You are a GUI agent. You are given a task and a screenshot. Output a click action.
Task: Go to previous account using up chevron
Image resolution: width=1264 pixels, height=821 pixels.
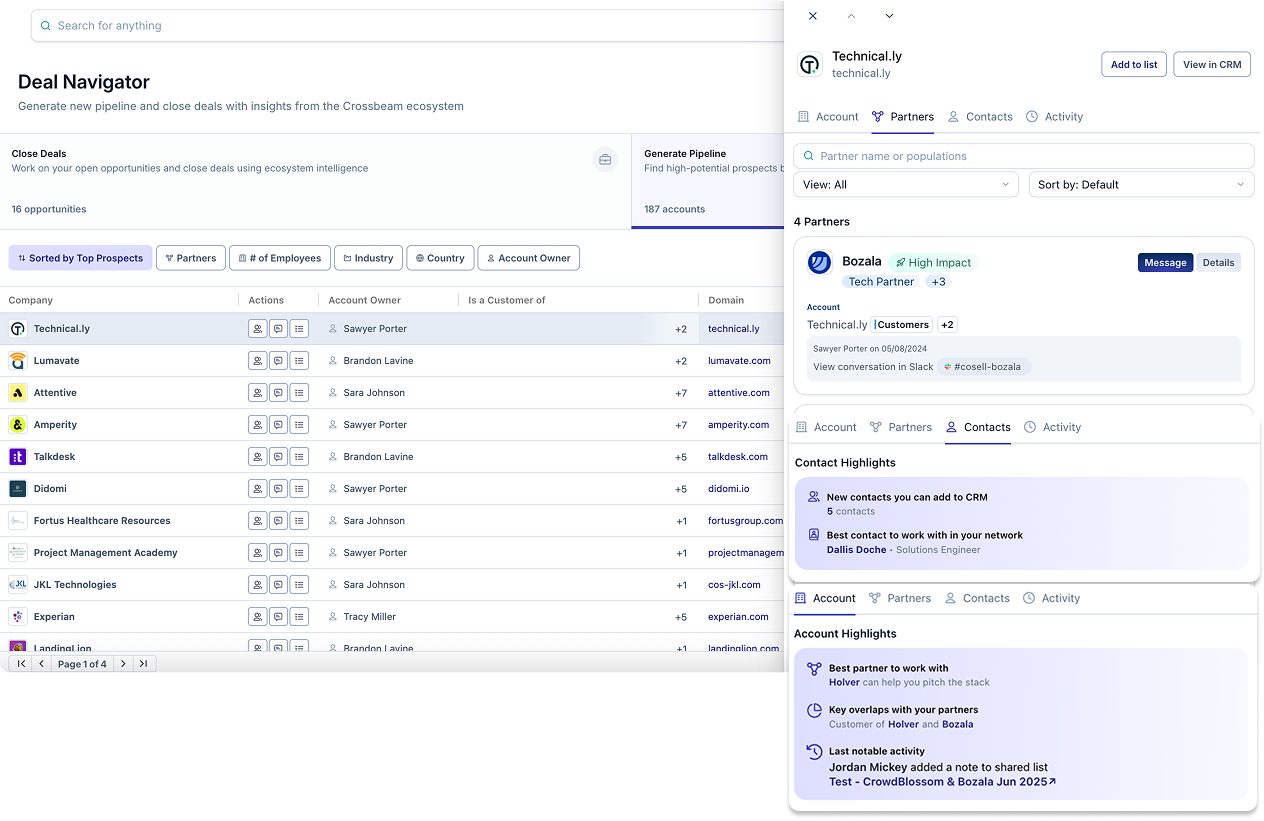pos(851,16)
